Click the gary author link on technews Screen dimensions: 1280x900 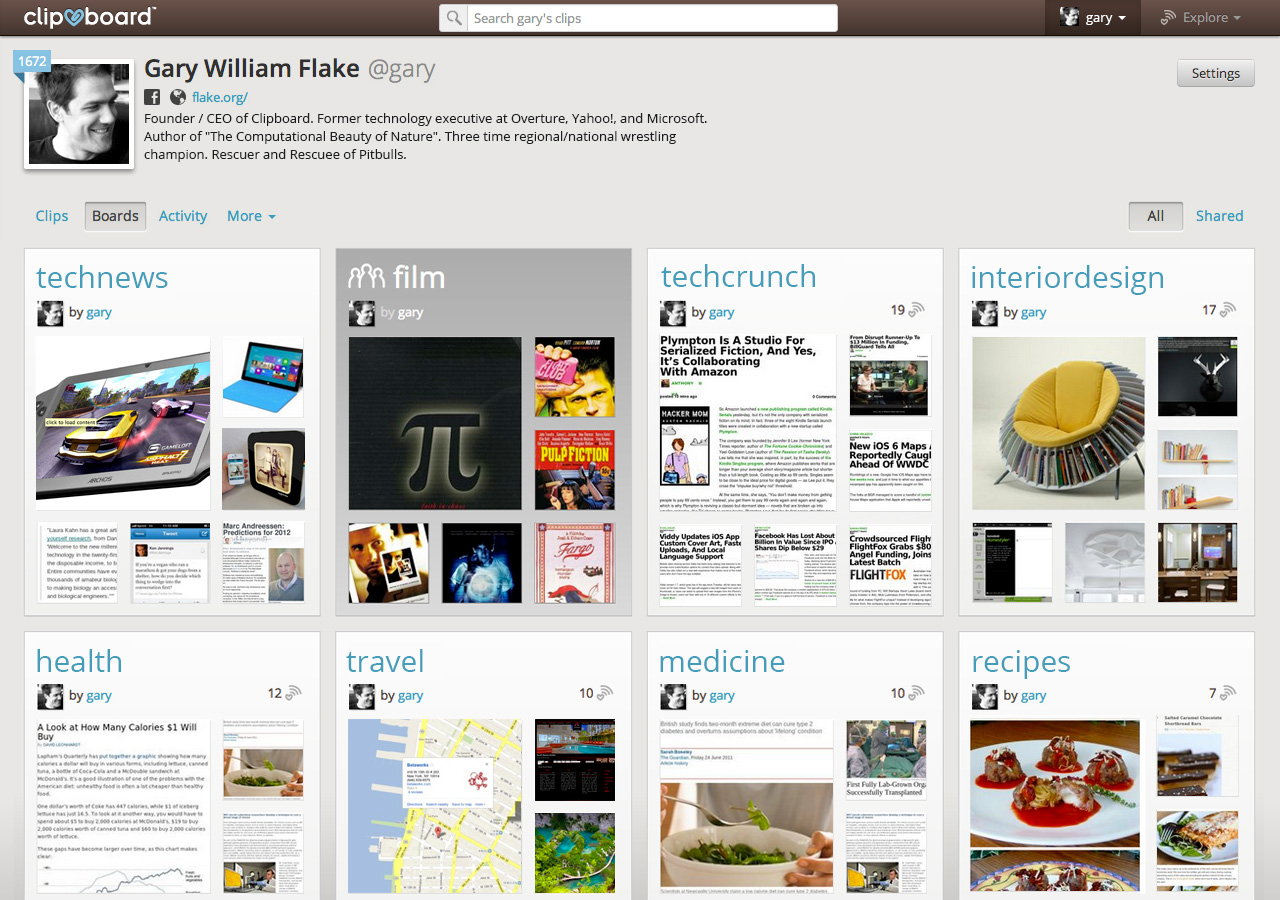(99, 313)
